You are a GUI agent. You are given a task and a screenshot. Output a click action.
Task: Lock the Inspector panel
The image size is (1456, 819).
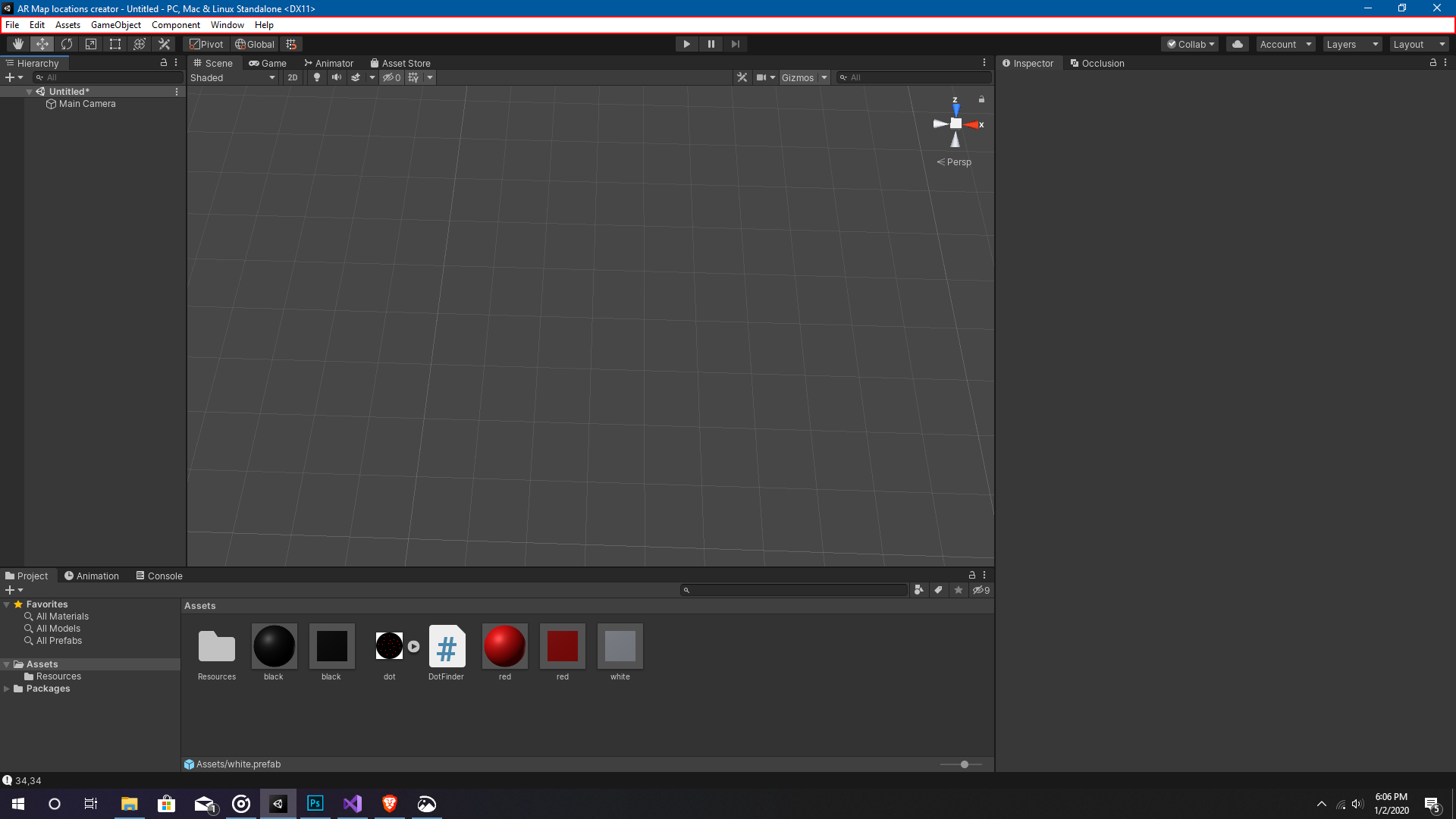1432,63
